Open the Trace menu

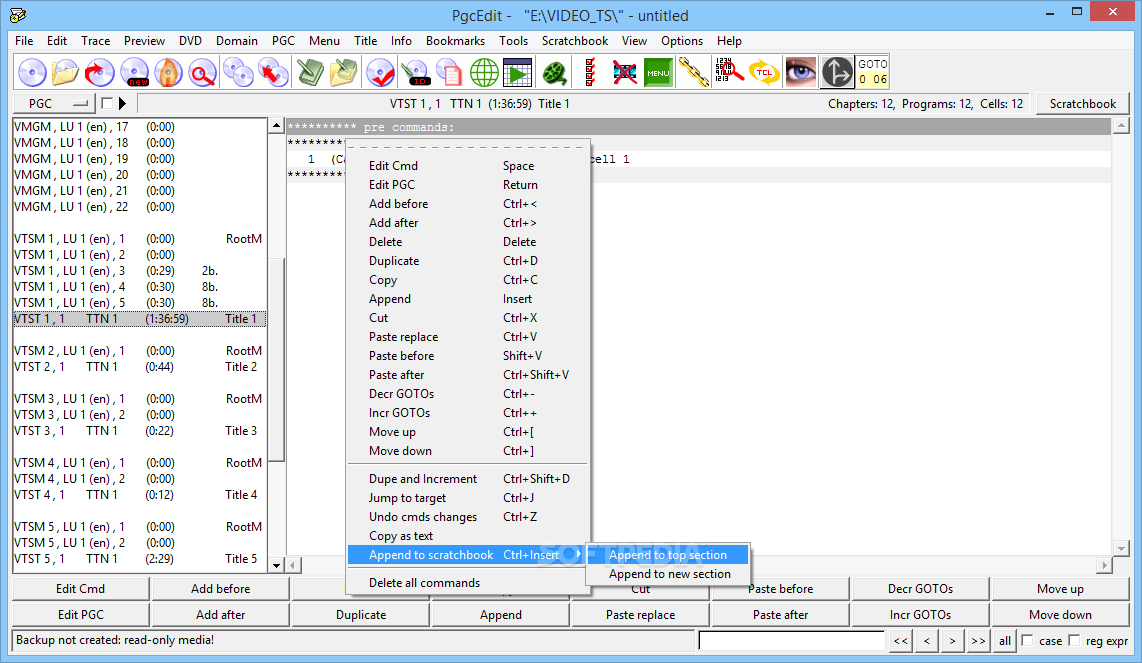pyautogui.click(x=95, y=41)
